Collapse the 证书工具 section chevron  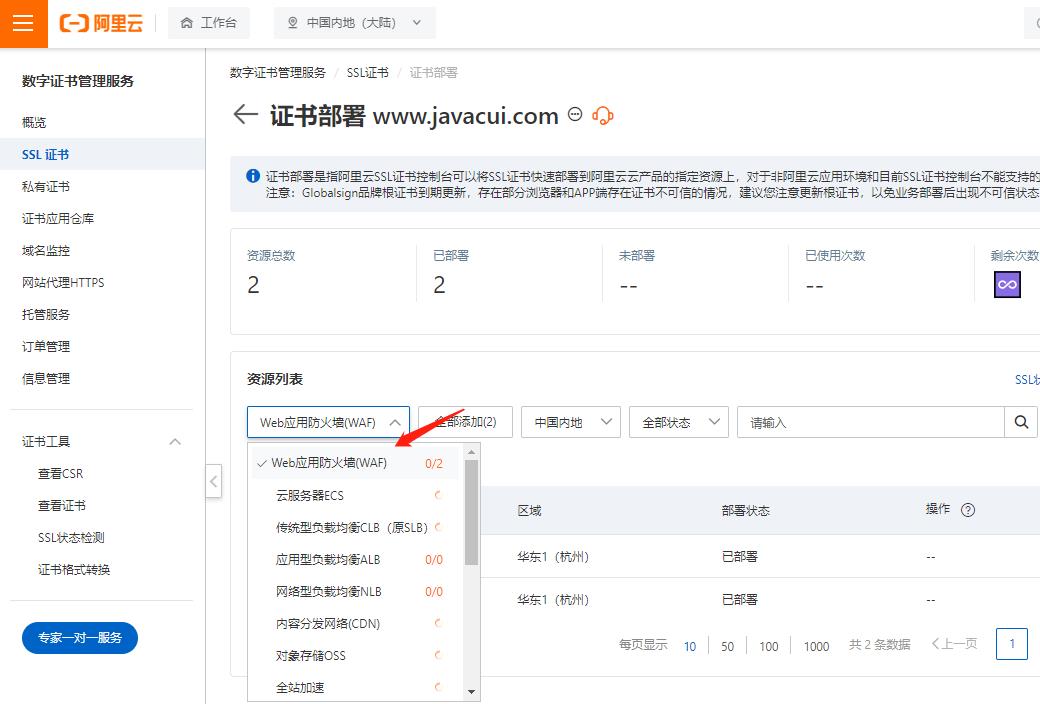point(175,441)
